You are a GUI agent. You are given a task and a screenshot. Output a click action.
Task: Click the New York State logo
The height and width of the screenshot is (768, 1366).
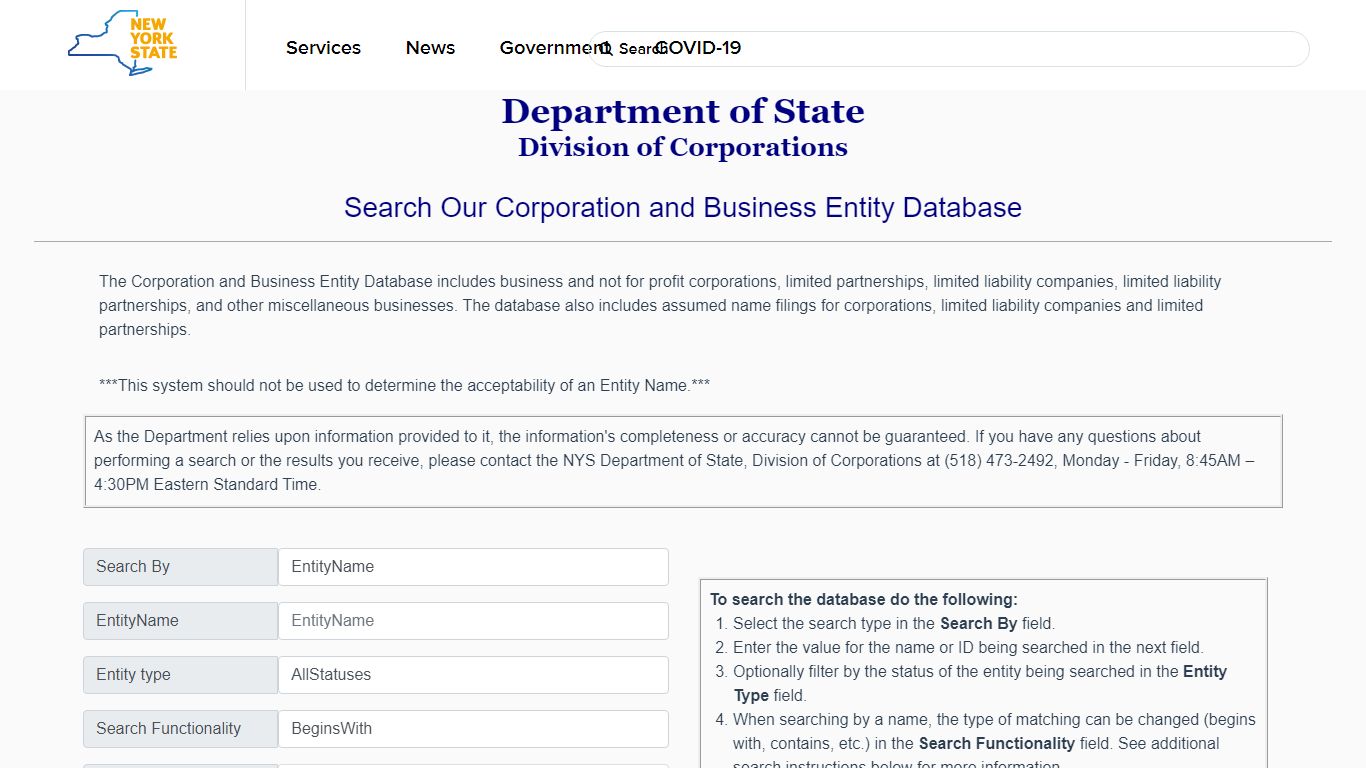coord(122,43)
